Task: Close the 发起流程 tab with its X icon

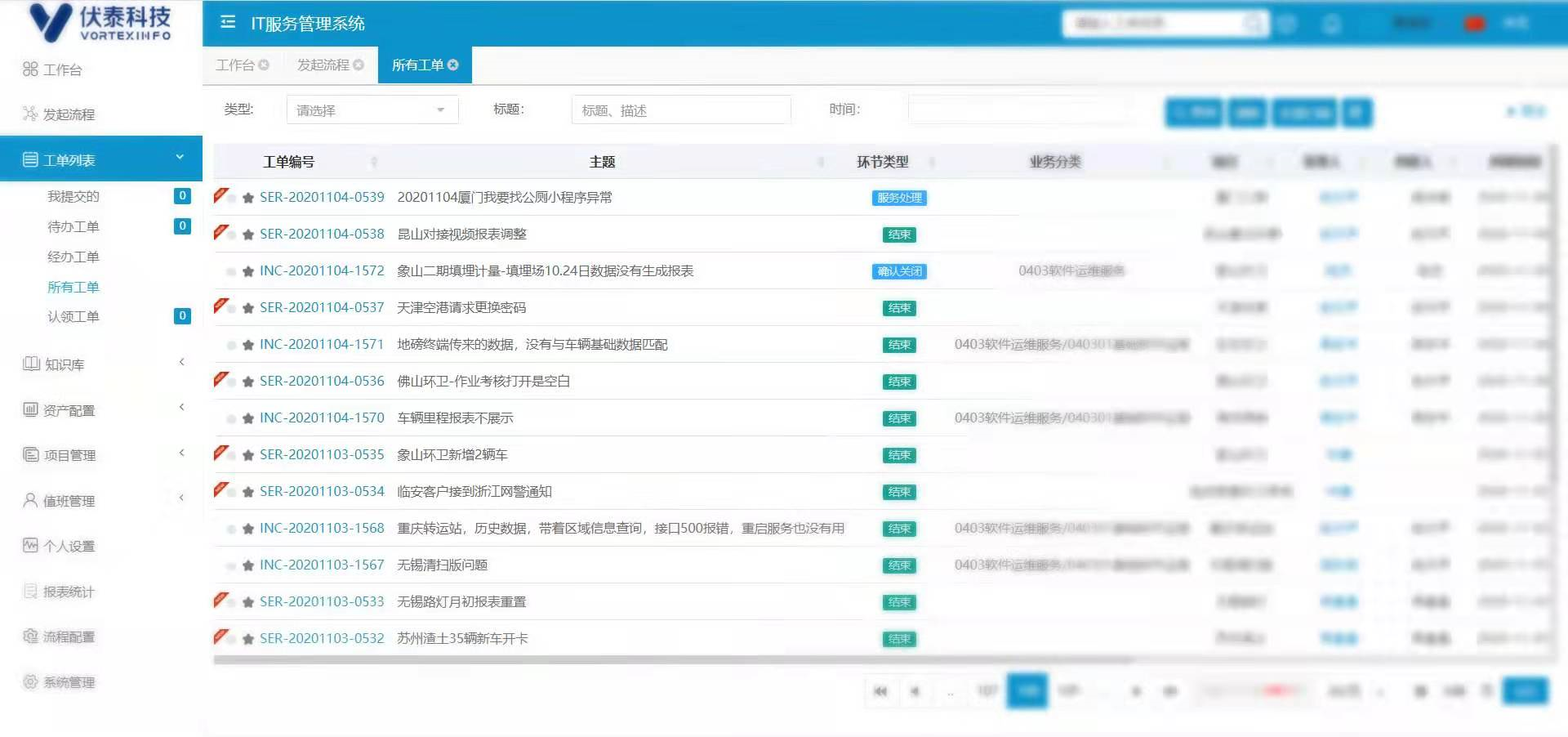Action: [x=359, y=65]
